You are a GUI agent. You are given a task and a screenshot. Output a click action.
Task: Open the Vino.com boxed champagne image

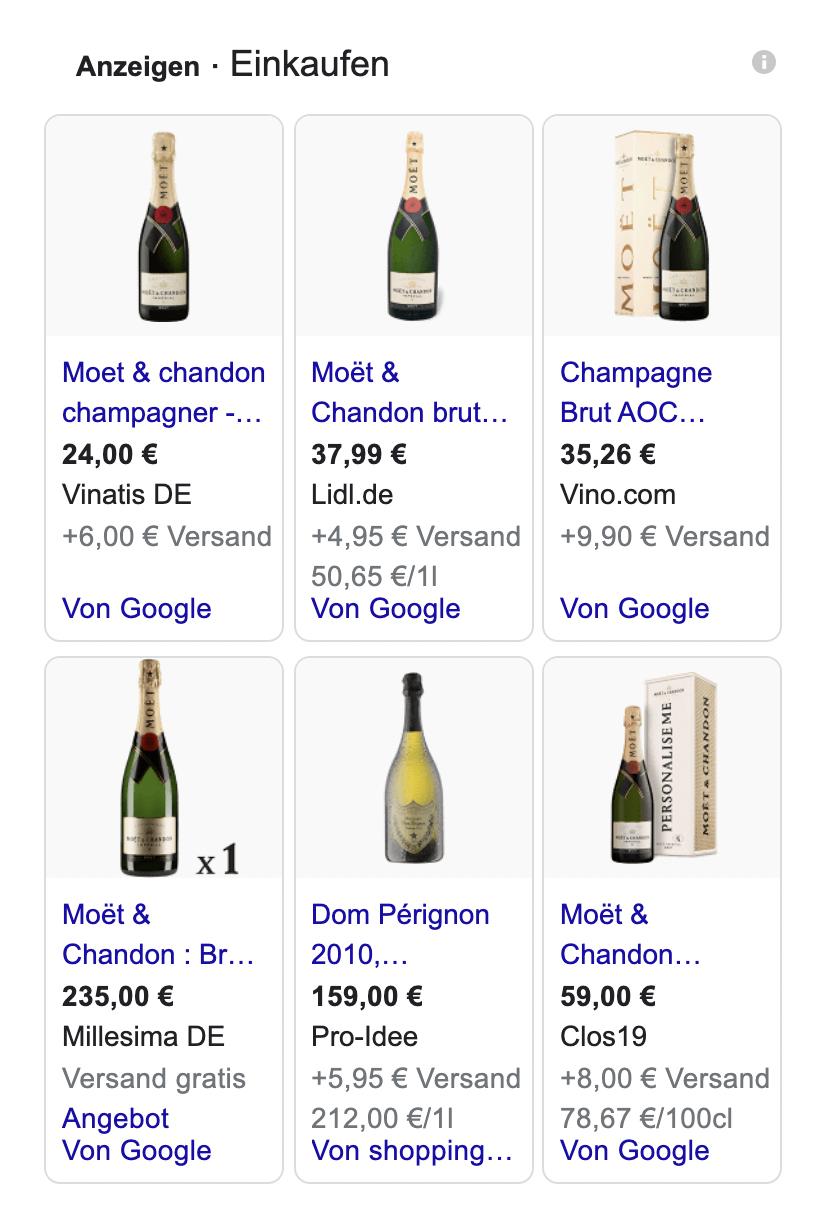(x=662, y=227)
